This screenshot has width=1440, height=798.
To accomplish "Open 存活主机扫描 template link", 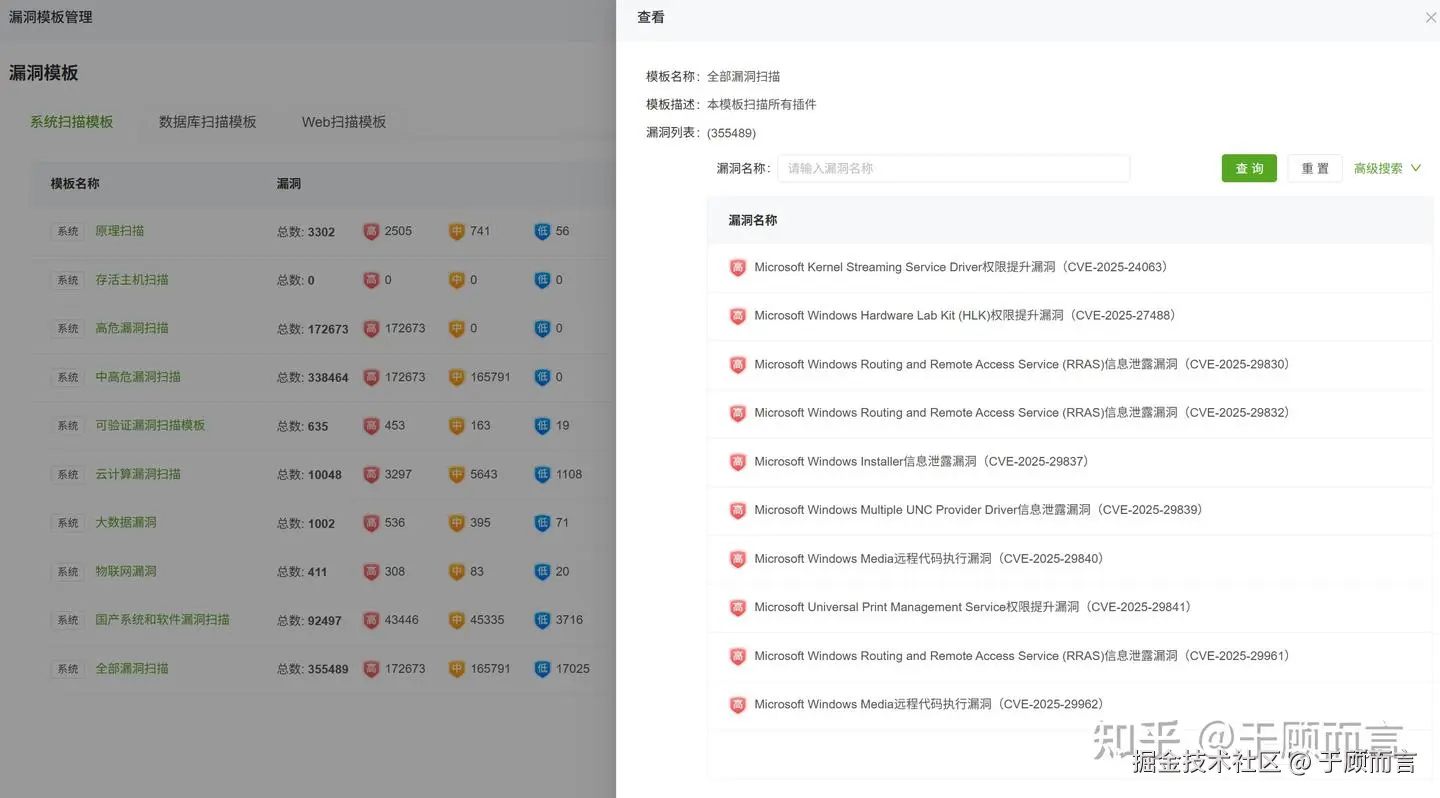I will [132, 280].
